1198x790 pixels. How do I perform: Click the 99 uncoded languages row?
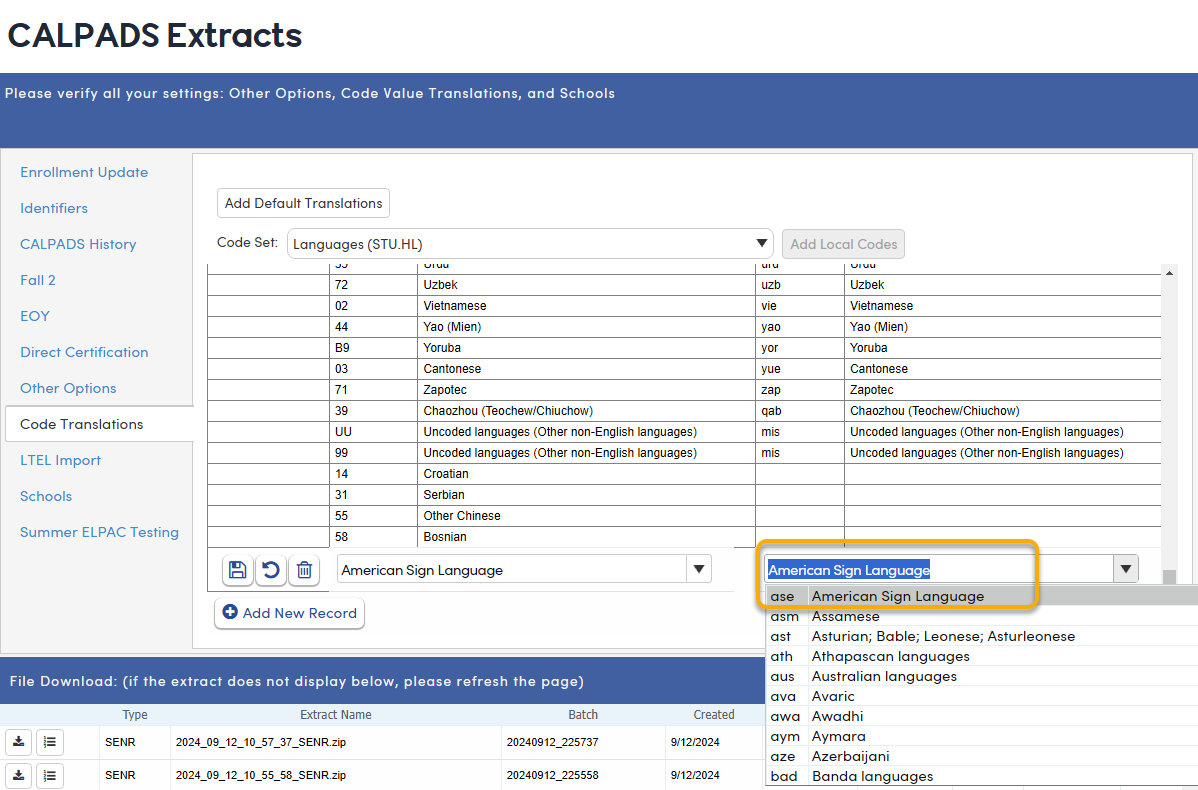click(684, 452)
